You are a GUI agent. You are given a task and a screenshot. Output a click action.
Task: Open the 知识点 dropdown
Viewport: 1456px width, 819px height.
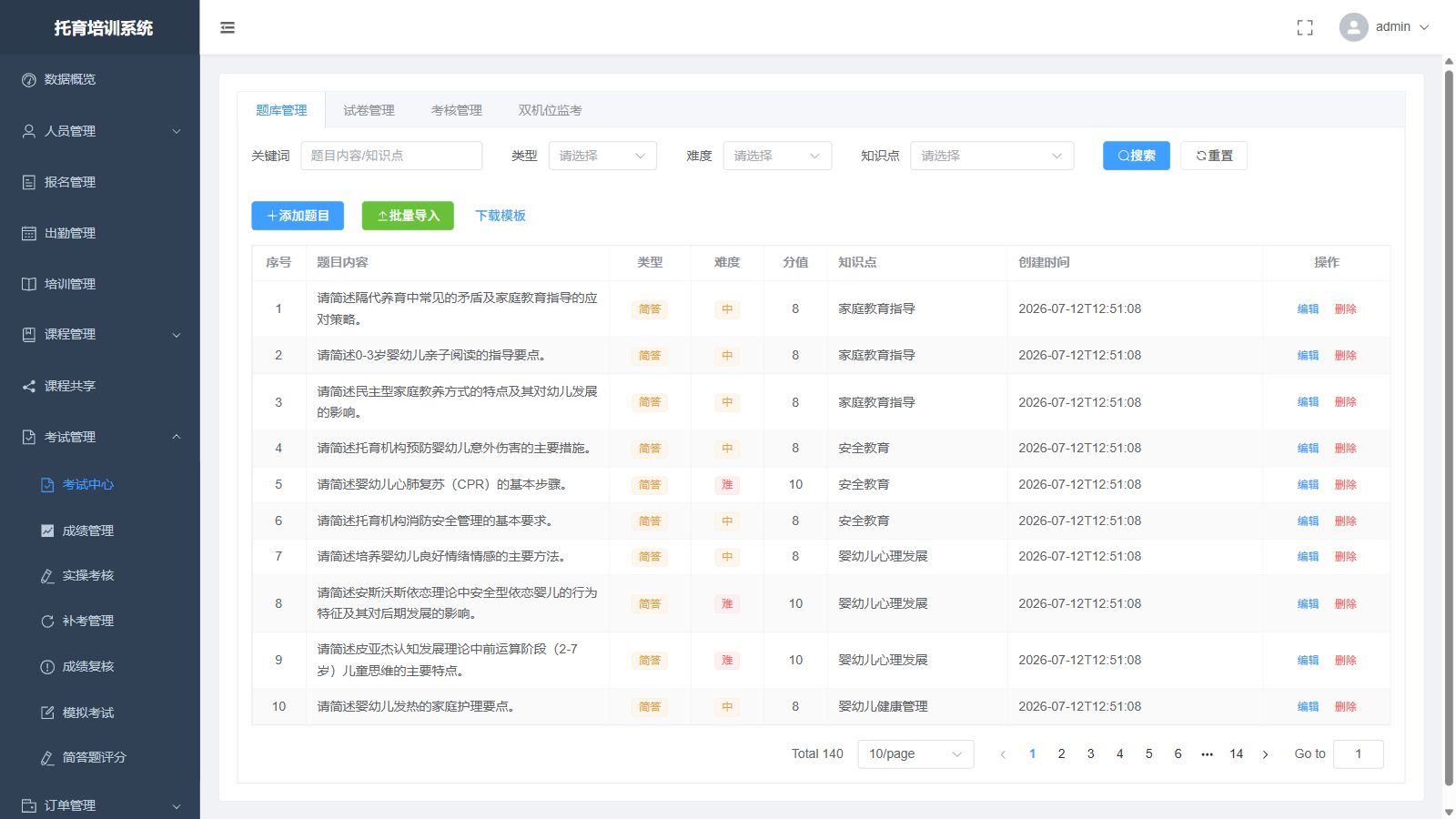coord(992,156)
